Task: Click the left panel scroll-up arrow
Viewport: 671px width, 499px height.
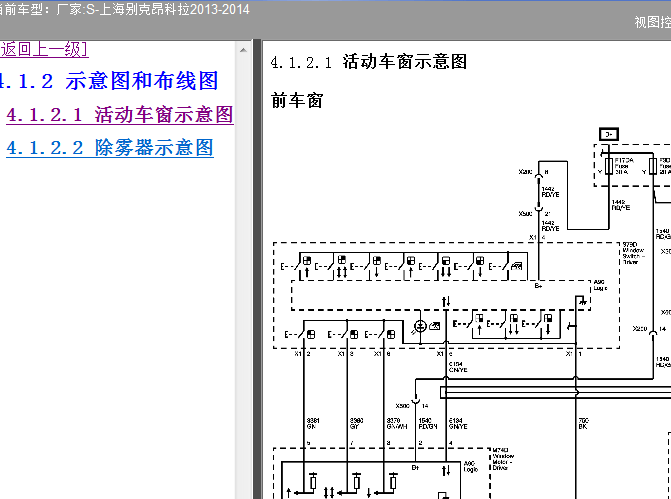Action: click(x=243, y=50)
